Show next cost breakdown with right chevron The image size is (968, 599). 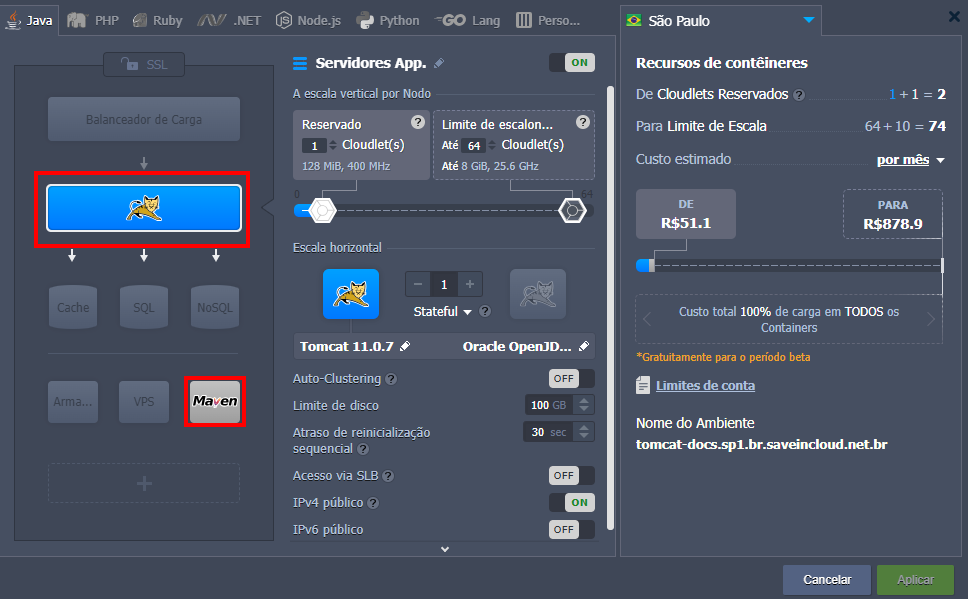point(931,319)
